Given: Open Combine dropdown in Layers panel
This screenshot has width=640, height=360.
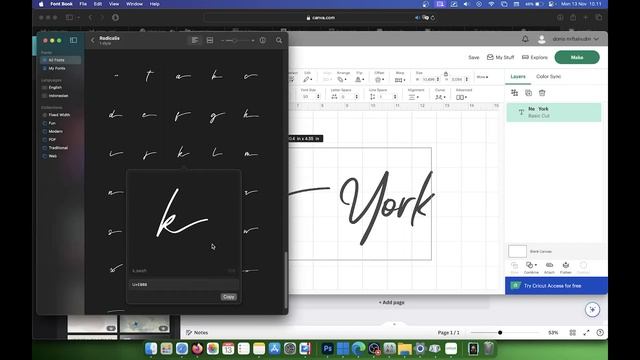Looking at the screenshot, I should 531,267.
